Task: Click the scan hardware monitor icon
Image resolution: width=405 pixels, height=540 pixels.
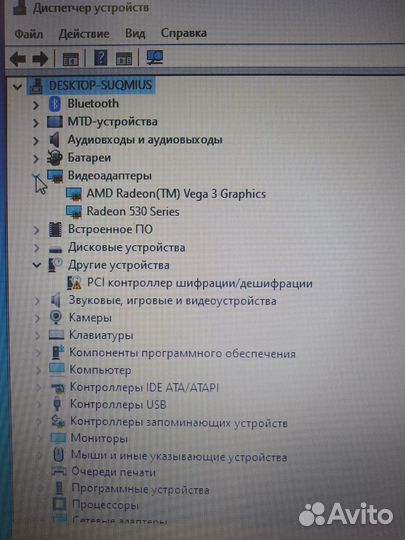Action: click(x=155, y=58)
